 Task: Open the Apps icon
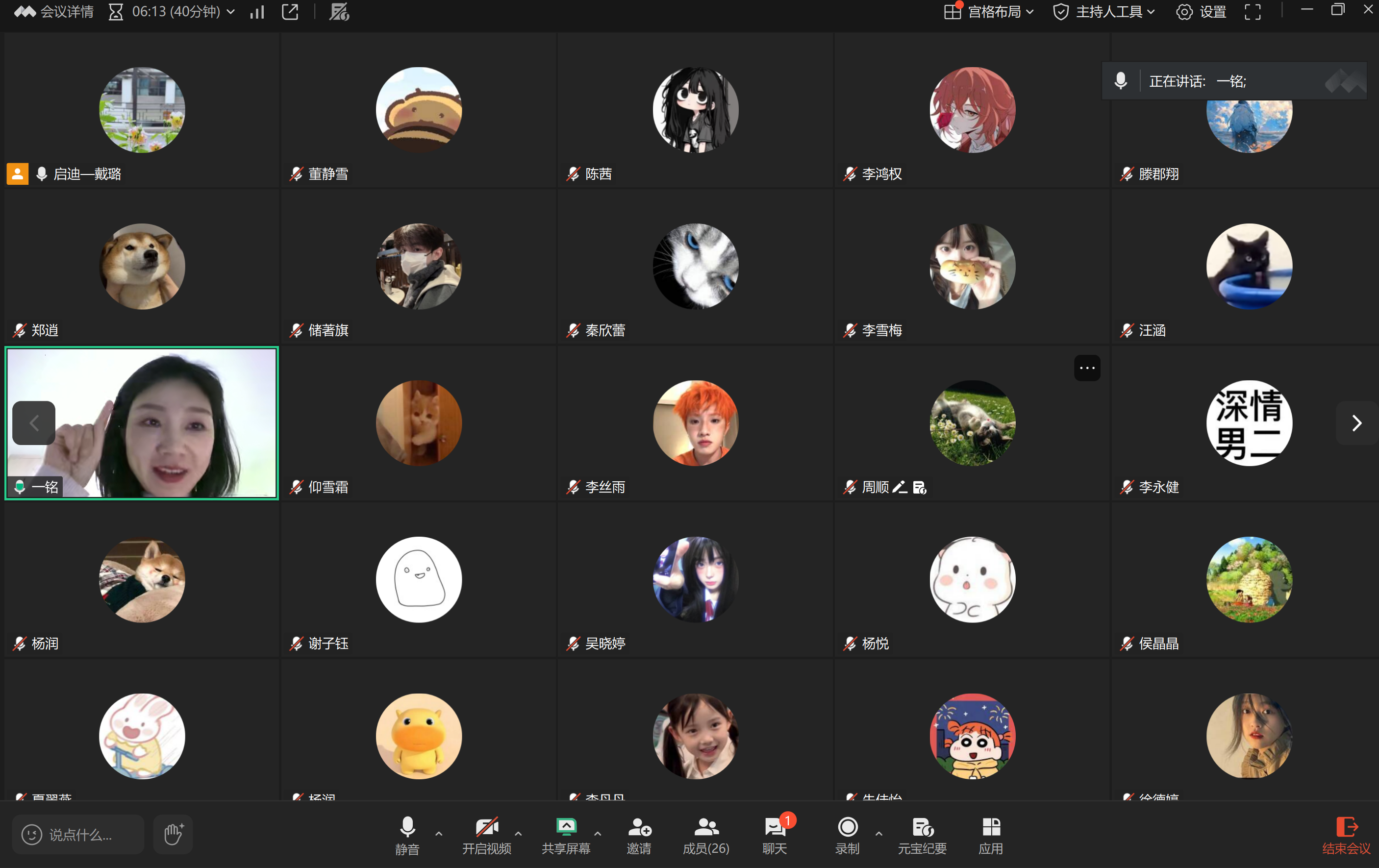[x=990, y=834]
